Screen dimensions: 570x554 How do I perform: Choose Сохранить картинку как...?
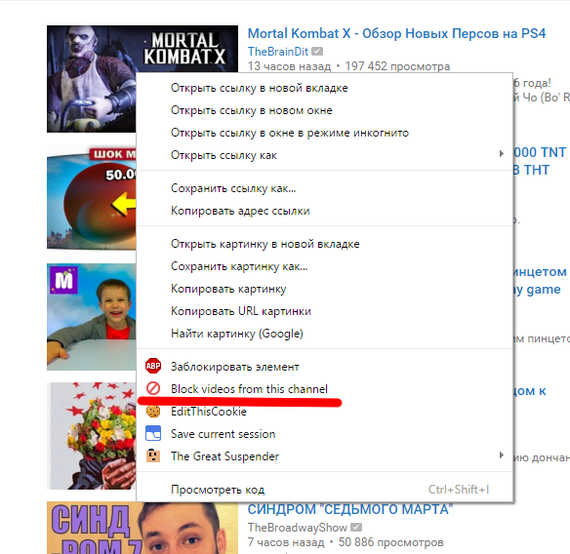[x=325, y=266]
